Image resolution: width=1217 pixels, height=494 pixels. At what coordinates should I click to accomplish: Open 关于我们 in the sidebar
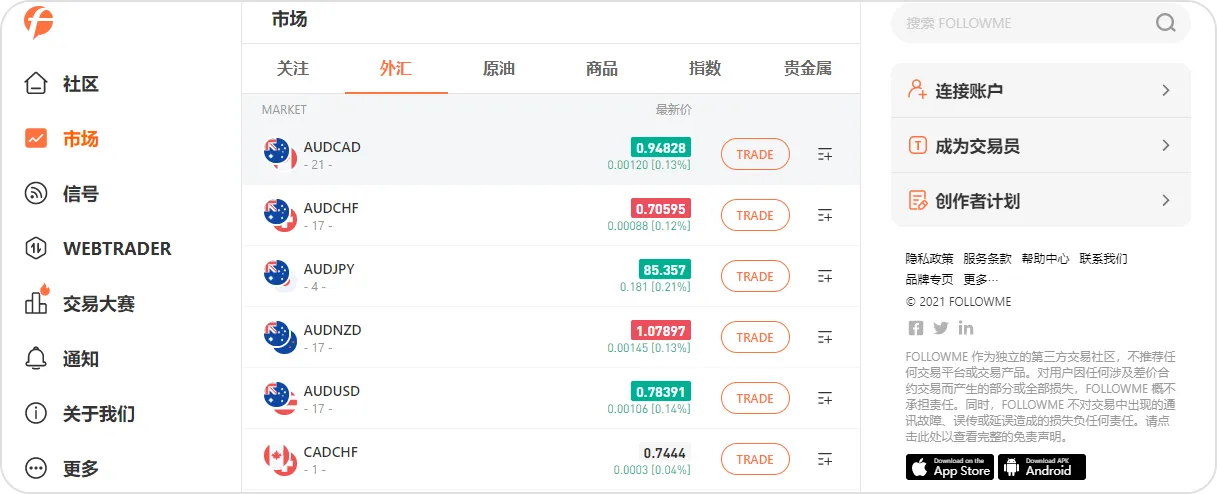click(79, 413)
